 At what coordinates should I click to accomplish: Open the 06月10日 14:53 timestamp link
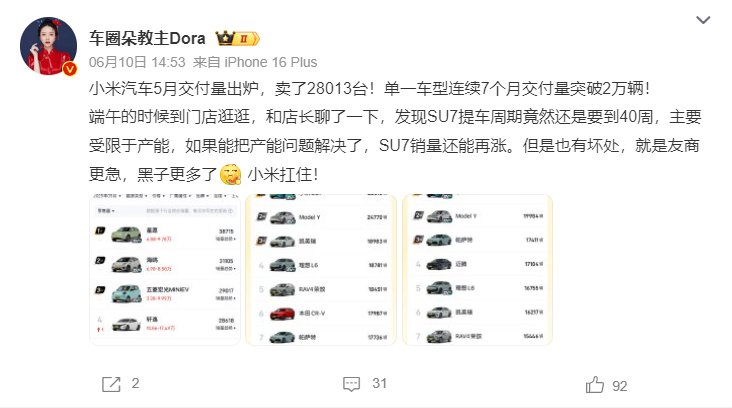(137, 62)
